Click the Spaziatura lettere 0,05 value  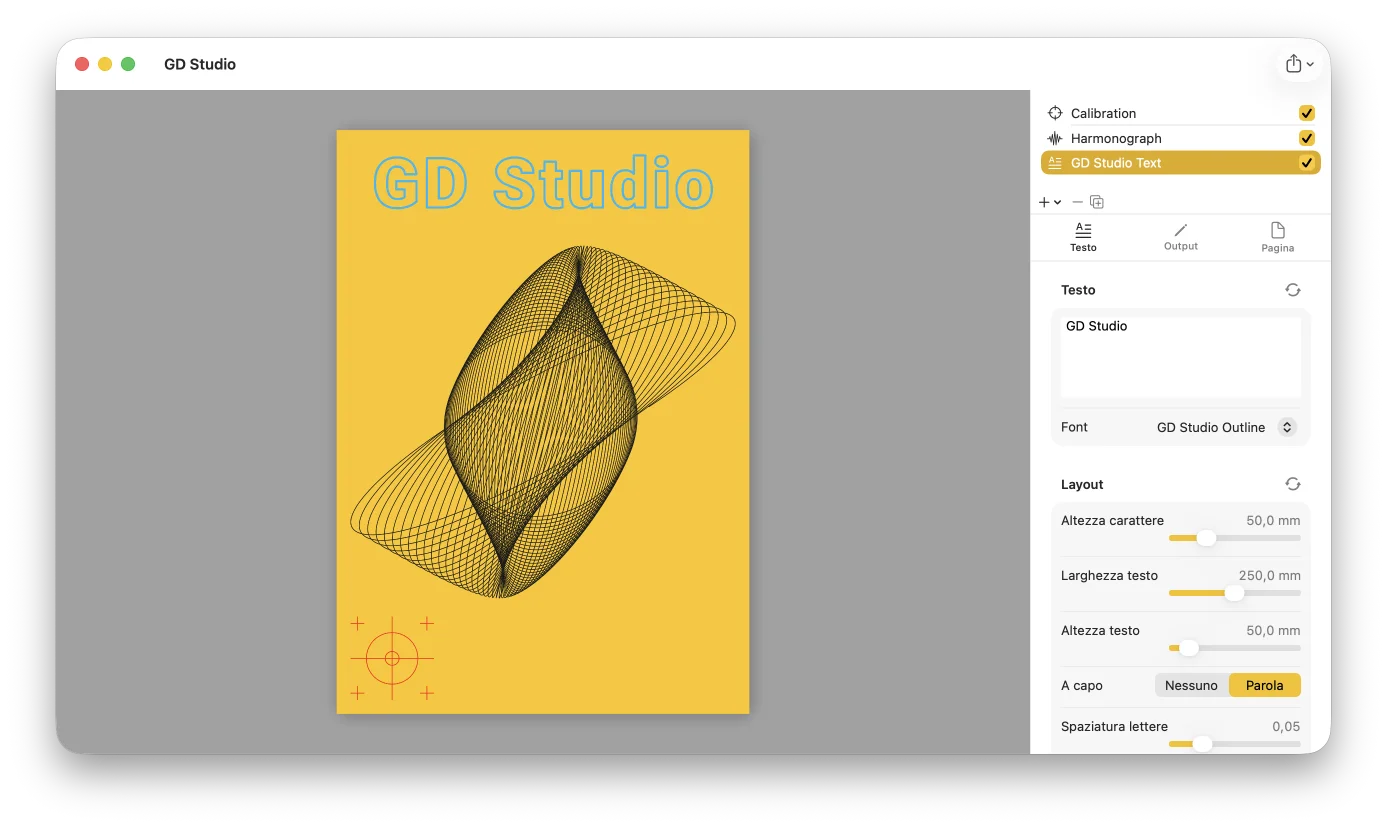[x=1286, y=726]
